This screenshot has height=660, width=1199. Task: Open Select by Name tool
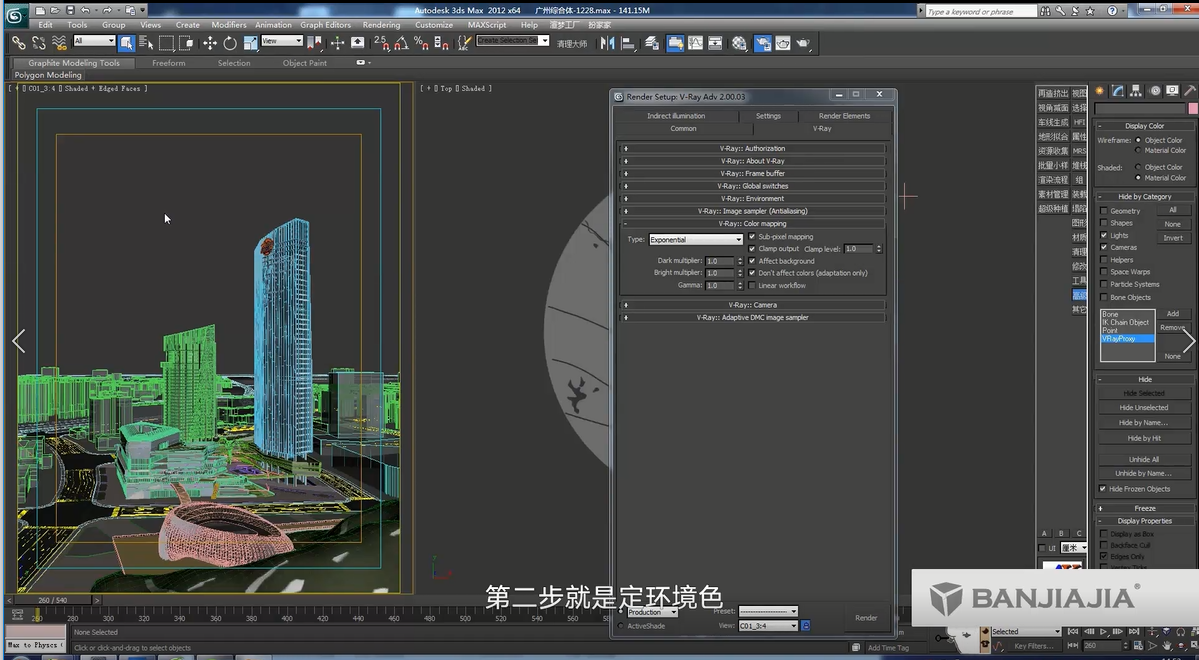[x=145, y=43]
